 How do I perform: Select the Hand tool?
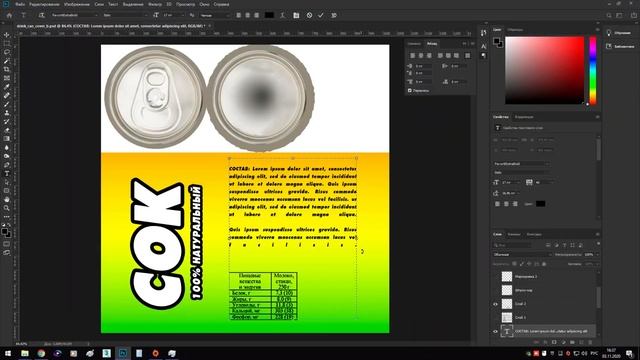point(7,200)
